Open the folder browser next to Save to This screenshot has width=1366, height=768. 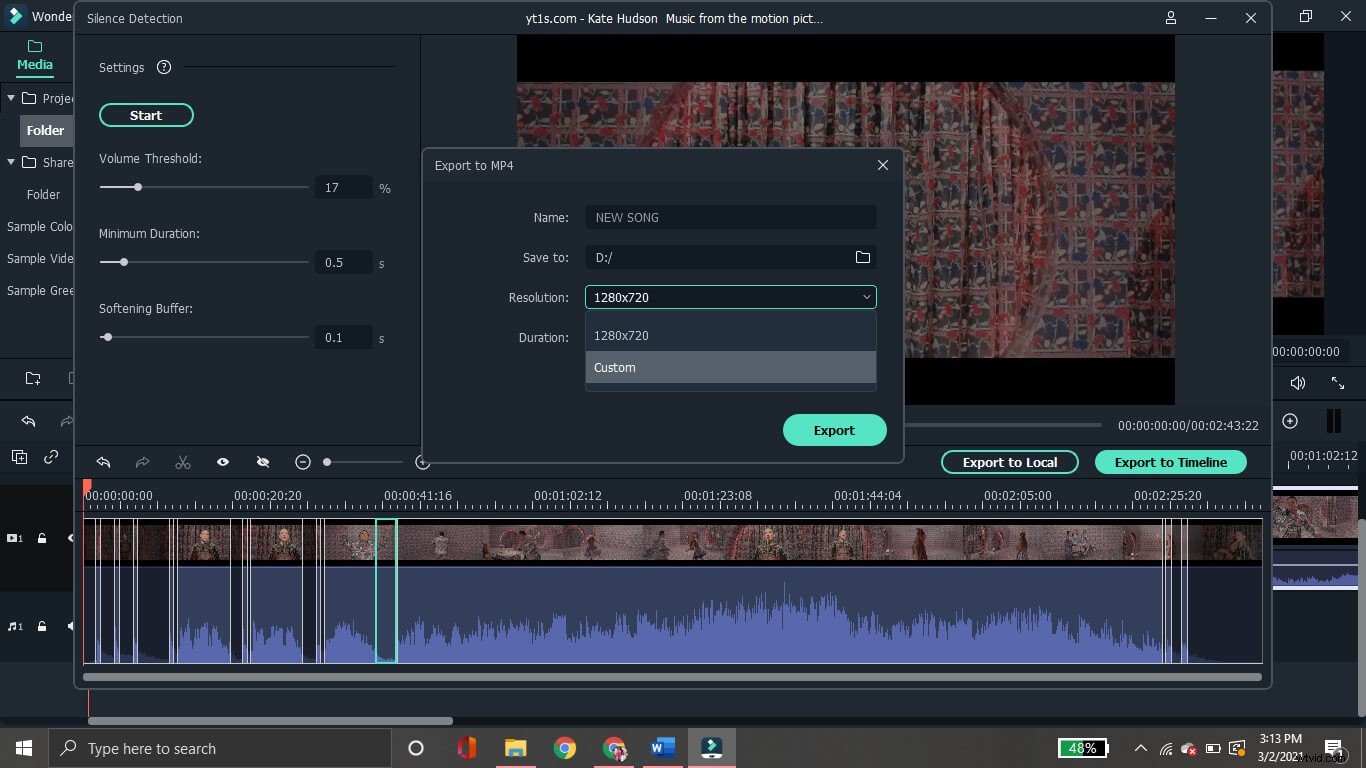(x=862, y=257)
